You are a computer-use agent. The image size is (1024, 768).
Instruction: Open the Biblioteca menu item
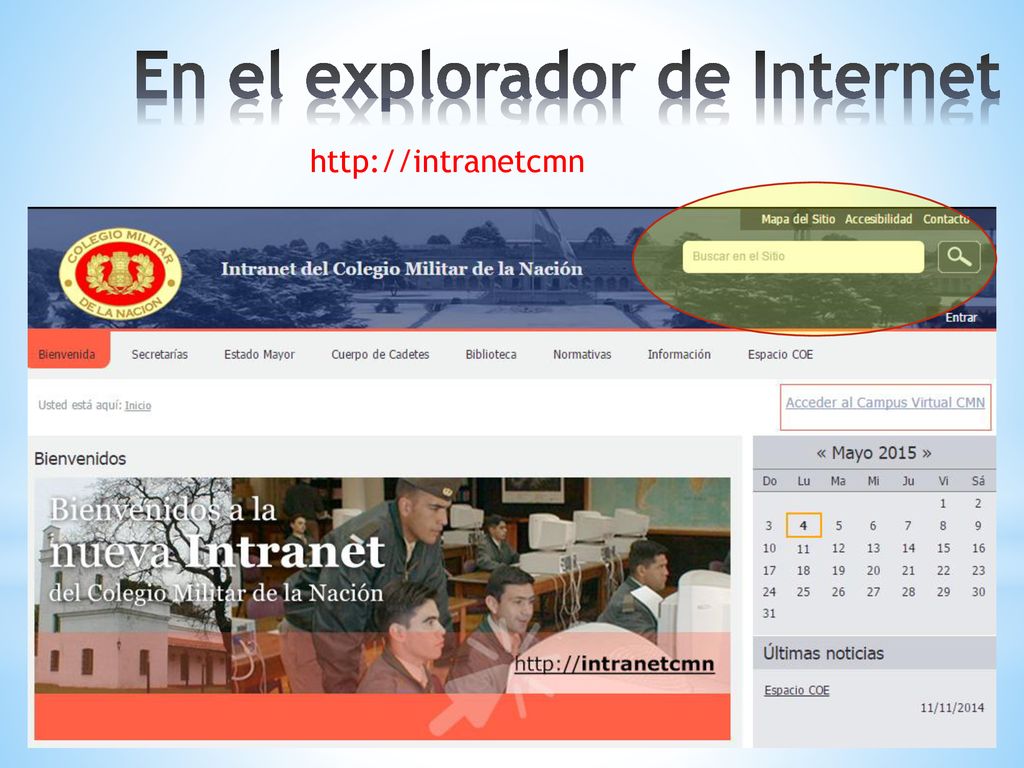[491, 355]
